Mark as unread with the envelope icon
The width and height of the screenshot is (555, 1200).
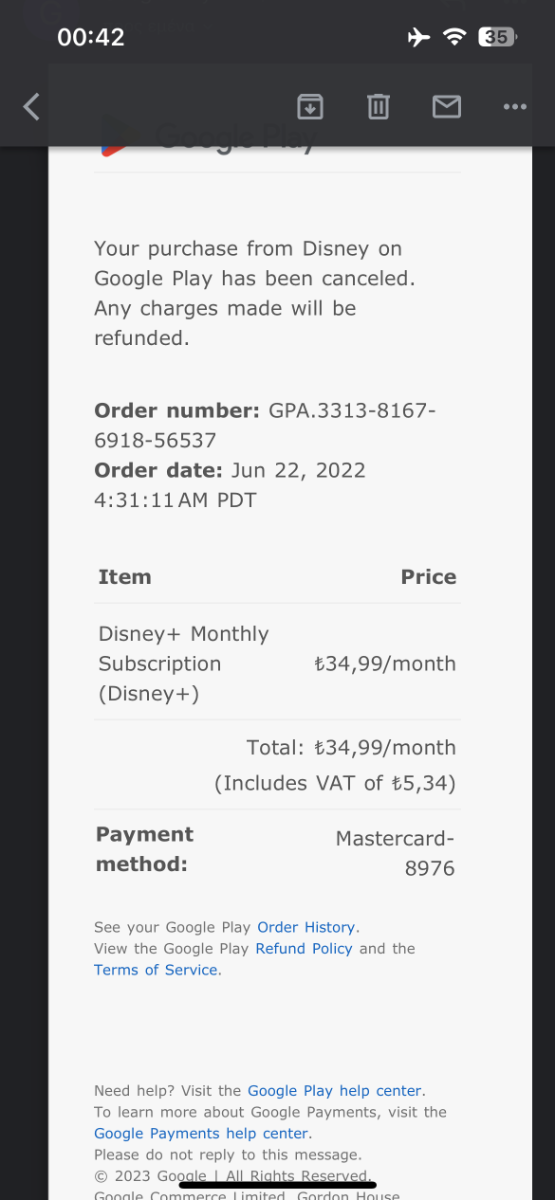(x=446, y=106)
